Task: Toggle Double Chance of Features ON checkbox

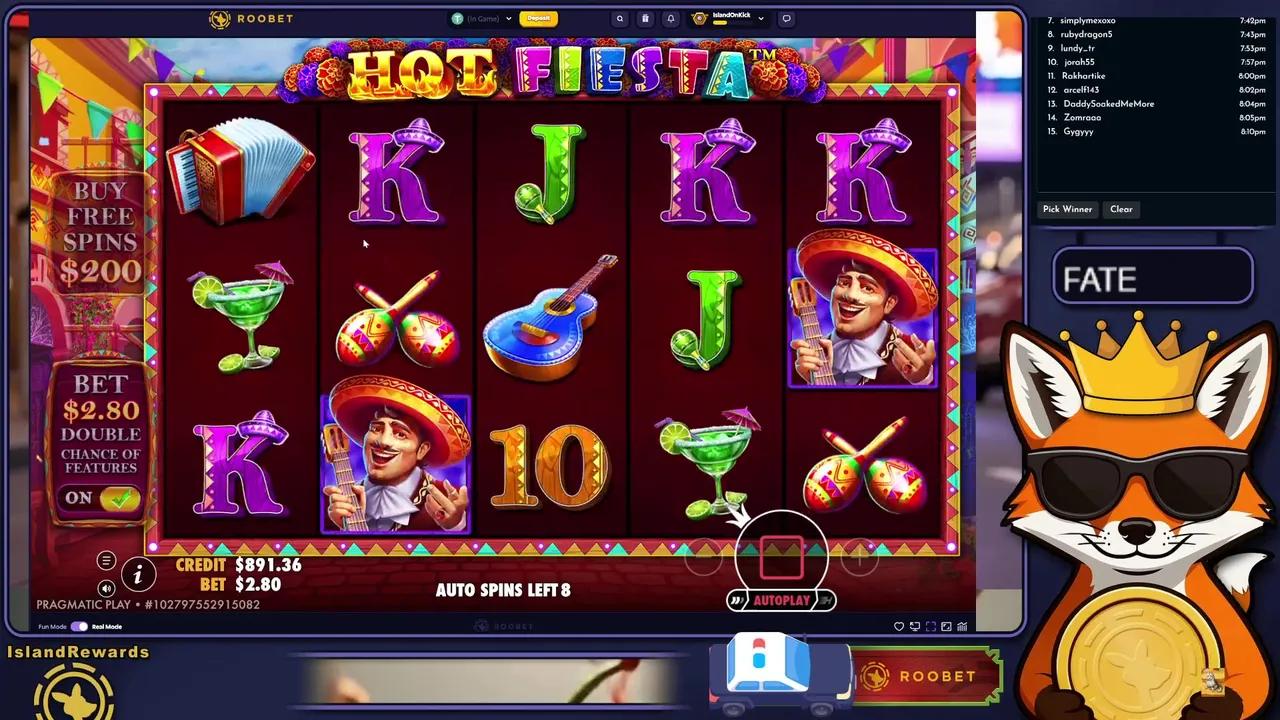Action: pos(101,498)
